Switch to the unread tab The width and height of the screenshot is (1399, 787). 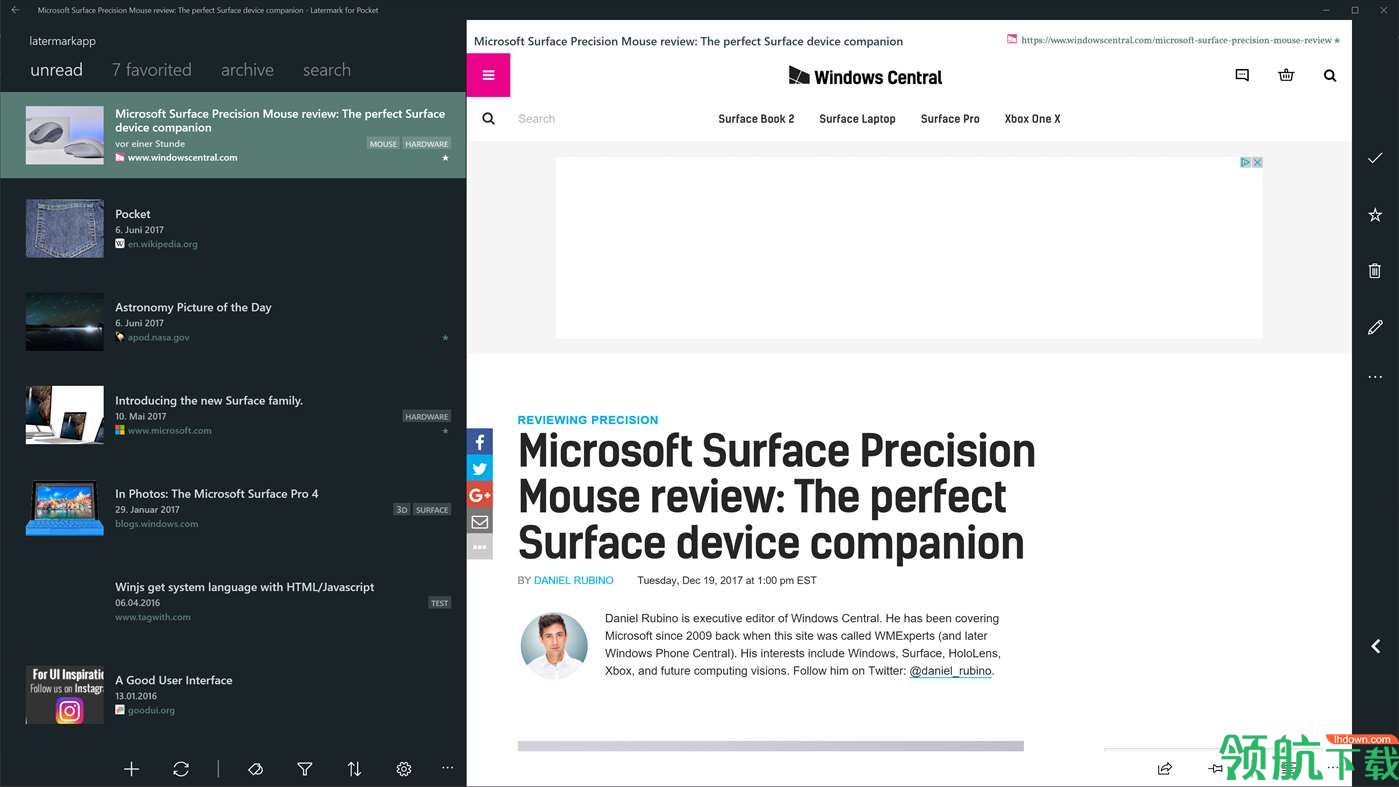[x=57, y=70]
